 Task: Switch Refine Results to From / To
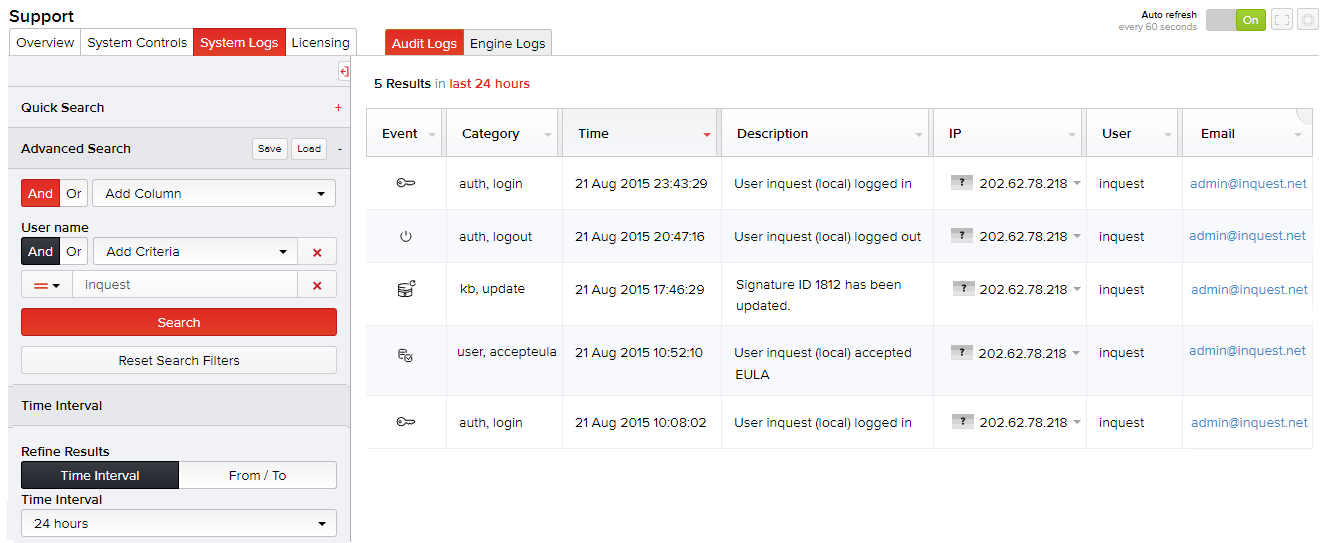257,475
